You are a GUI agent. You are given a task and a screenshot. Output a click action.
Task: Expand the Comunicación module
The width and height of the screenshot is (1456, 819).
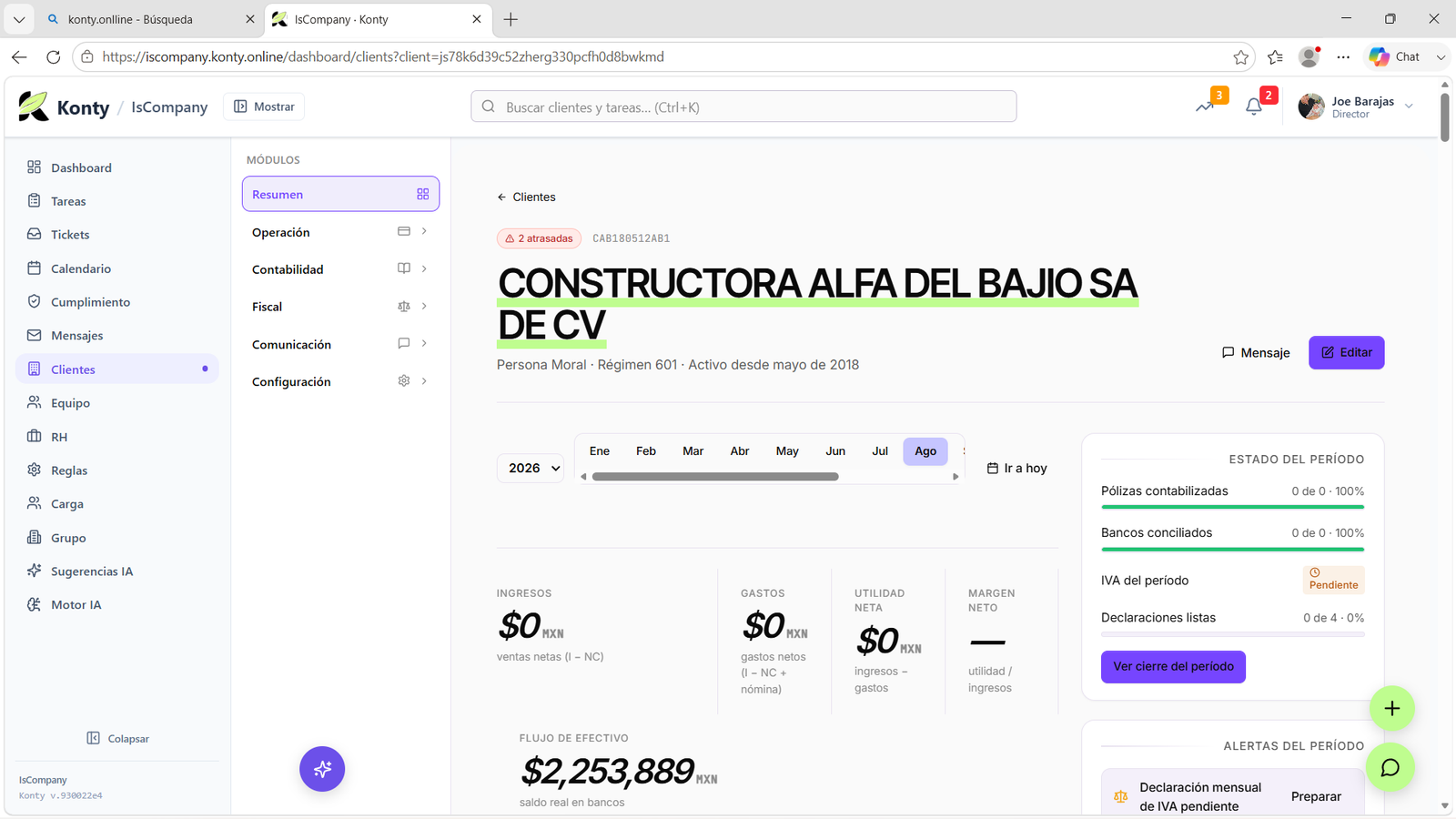tap(340, 344)
